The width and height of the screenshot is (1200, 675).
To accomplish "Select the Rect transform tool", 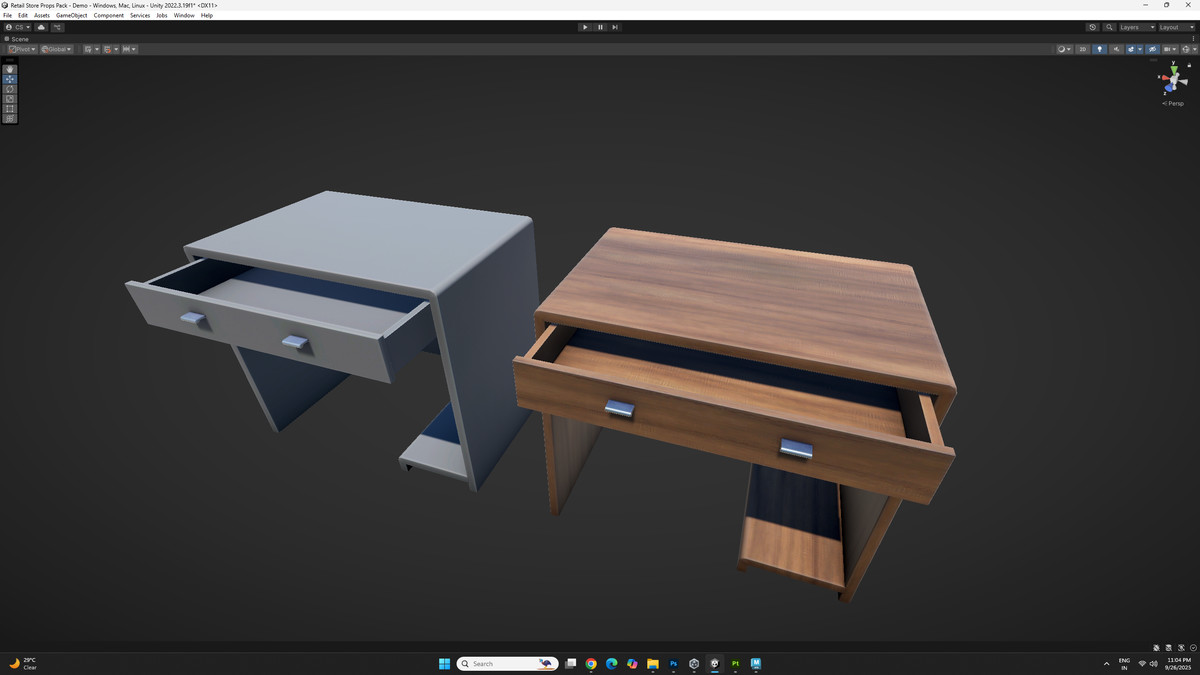I will pos(10,108).
